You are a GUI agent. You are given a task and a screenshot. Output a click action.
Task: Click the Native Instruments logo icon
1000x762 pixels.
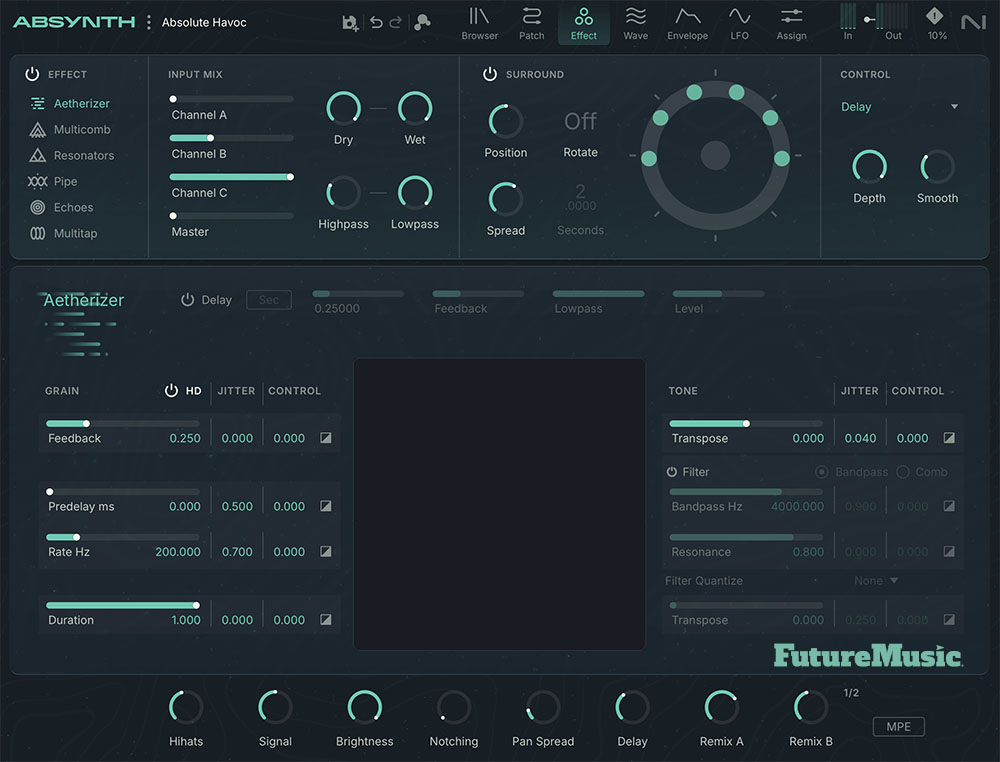[973, 23]
